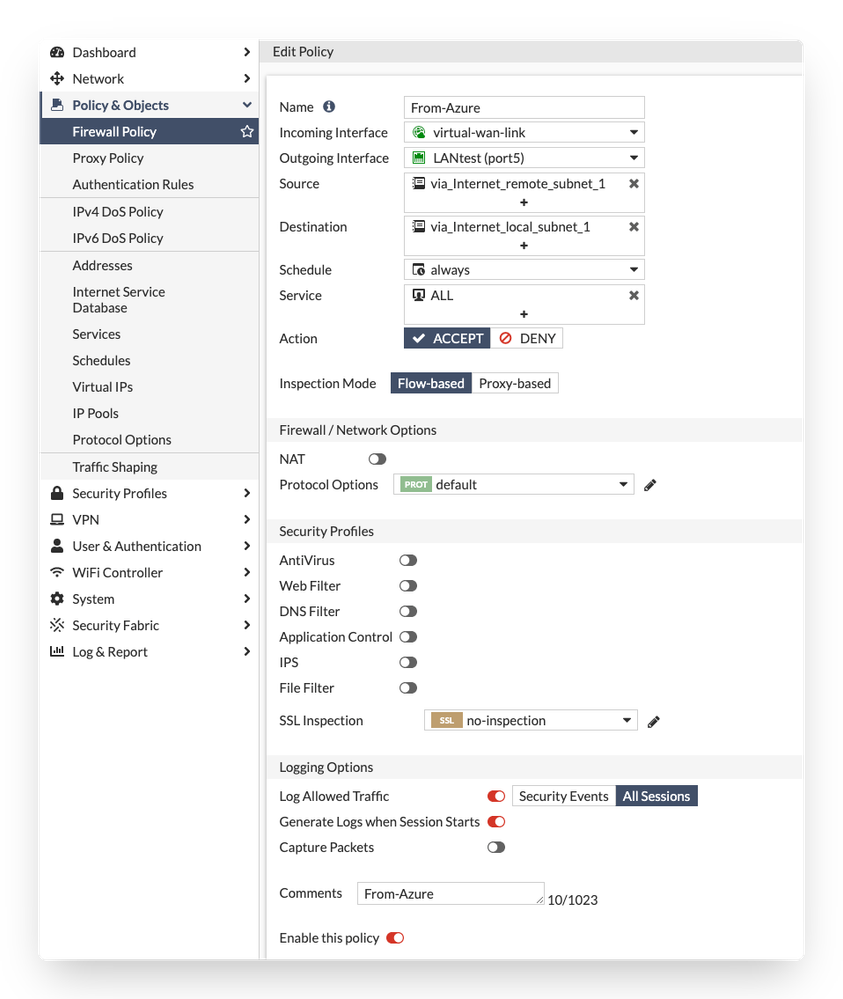Remove via_Internet_local_subnet_1 from Destination
The width and height of the screenshot is (843, 999).
point(633,227)
